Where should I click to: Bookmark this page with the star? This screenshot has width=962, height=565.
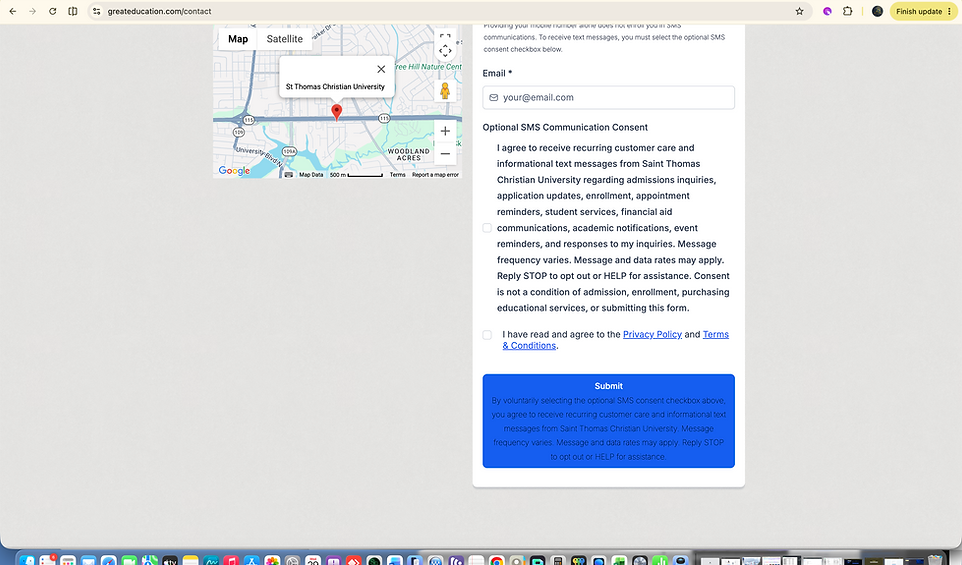(799, 11)
